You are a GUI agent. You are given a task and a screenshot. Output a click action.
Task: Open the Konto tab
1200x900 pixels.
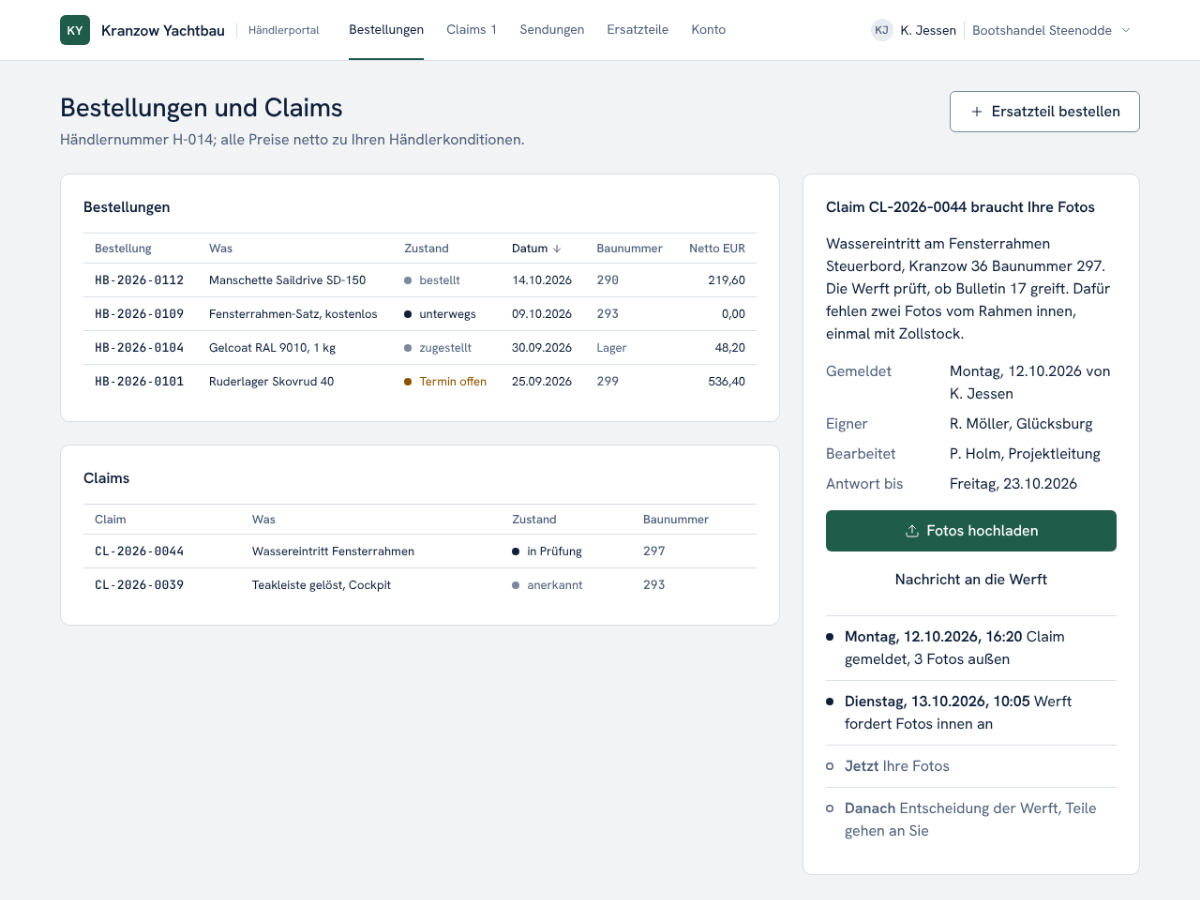click(709, 30)
